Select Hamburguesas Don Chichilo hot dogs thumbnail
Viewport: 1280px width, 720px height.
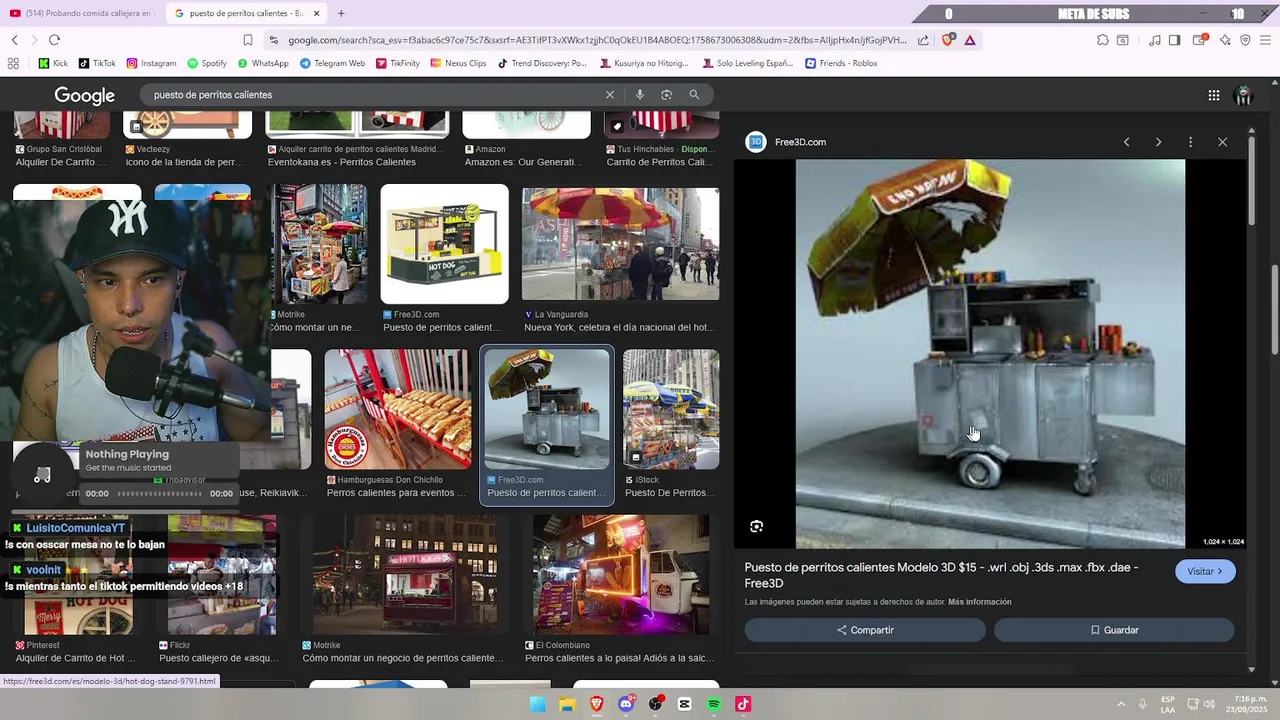pos(398,409)
